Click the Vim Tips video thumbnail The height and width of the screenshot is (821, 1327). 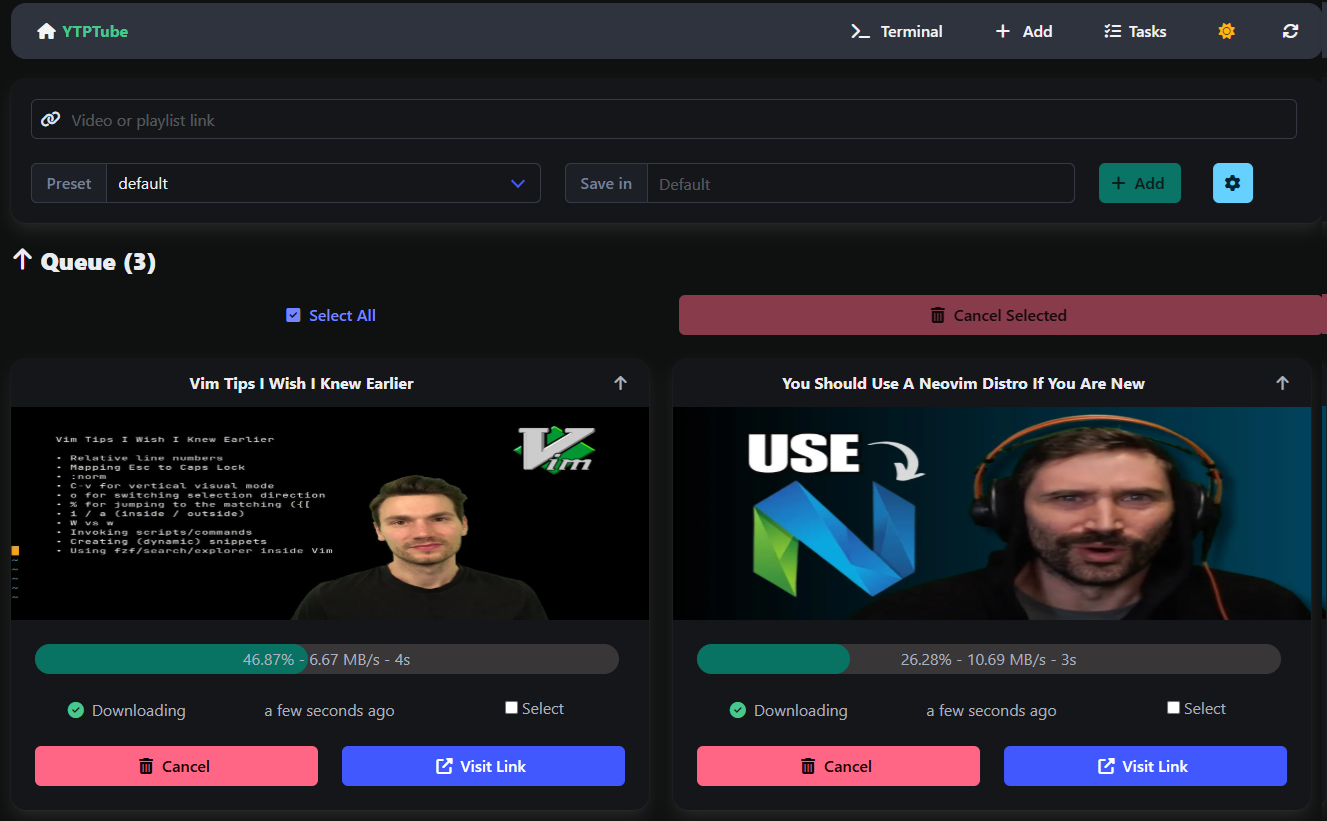(x=330, y=513)
